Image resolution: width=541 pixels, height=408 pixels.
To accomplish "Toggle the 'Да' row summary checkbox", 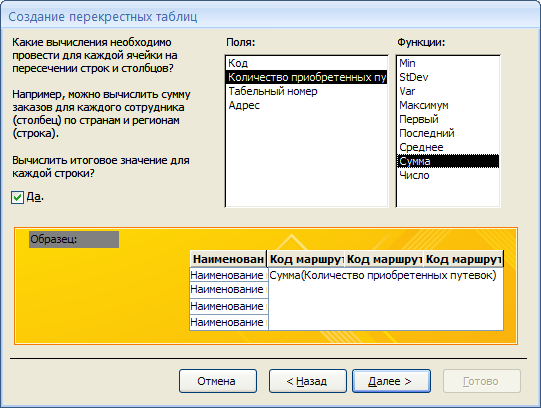I will coord(17,198).
